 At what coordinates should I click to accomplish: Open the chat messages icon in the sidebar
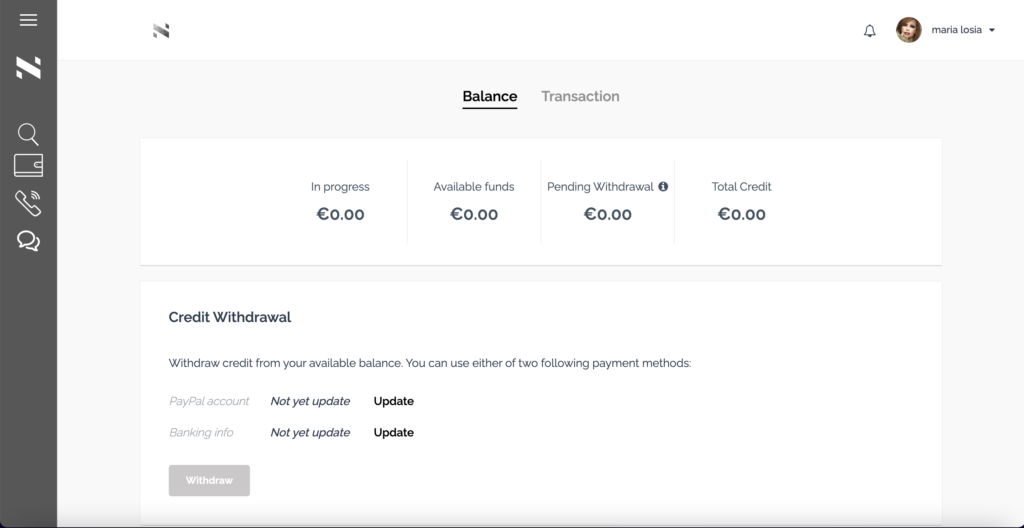(x=28, y=240)
